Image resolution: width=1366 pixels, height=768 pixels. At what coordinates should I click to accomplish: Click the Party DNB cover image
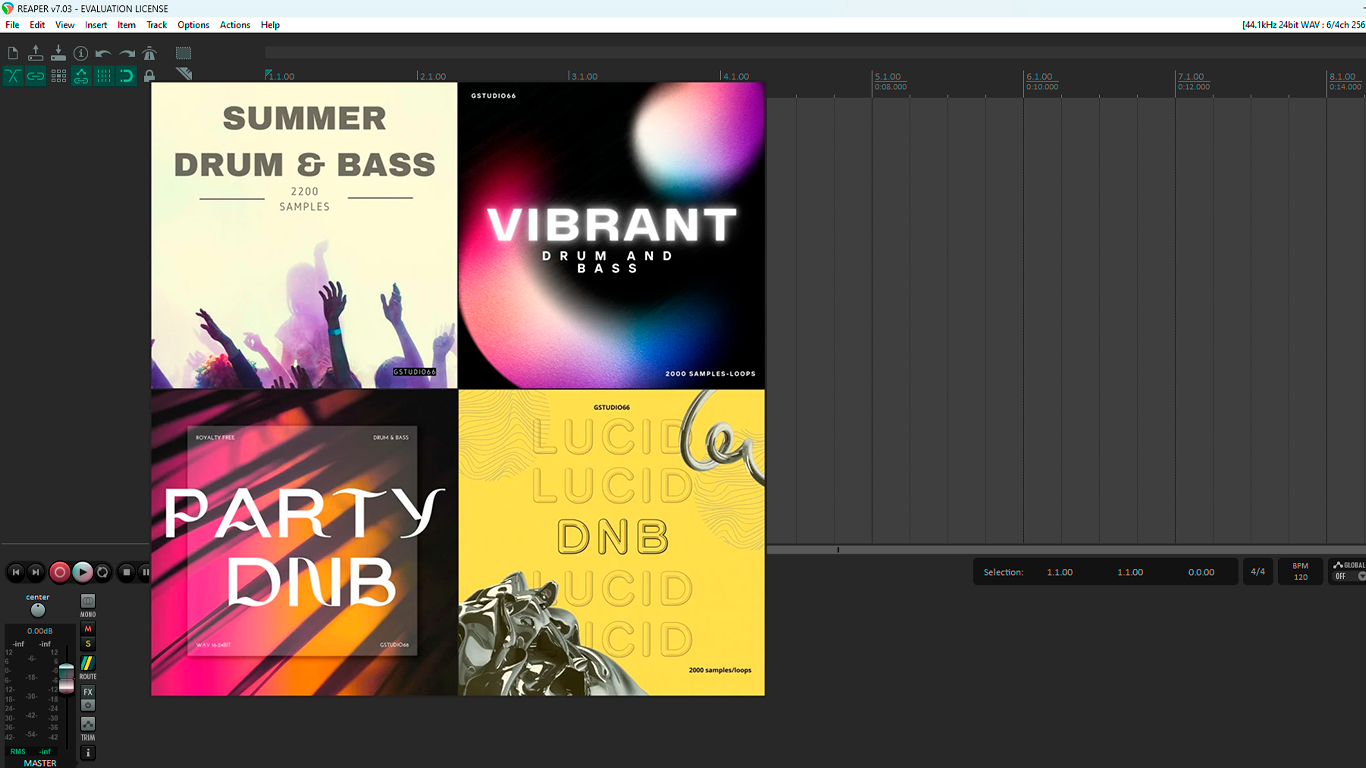coord(304,542)
